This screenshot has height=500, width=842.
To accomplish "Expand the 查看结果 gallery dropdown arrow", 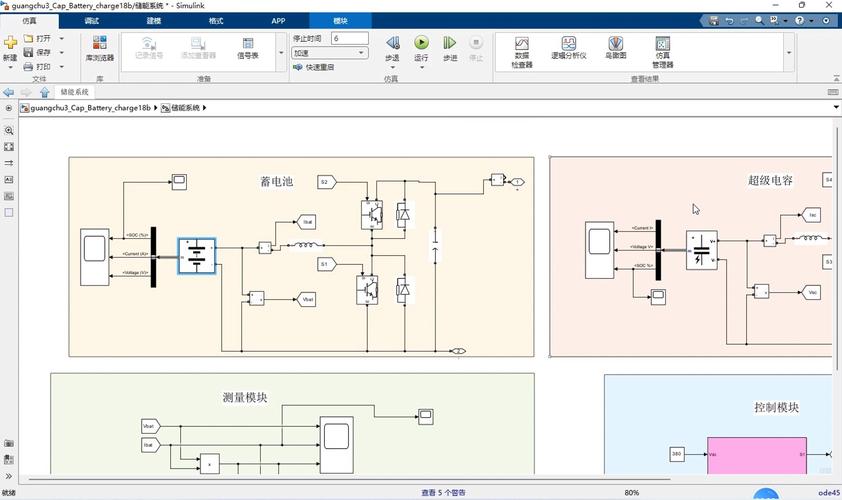I will pos(789,52).
